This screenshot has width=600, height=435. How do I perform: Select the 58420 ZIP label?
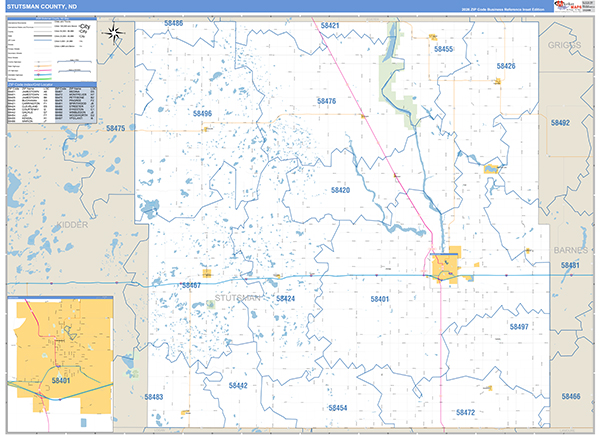click(x=341, y=190)
